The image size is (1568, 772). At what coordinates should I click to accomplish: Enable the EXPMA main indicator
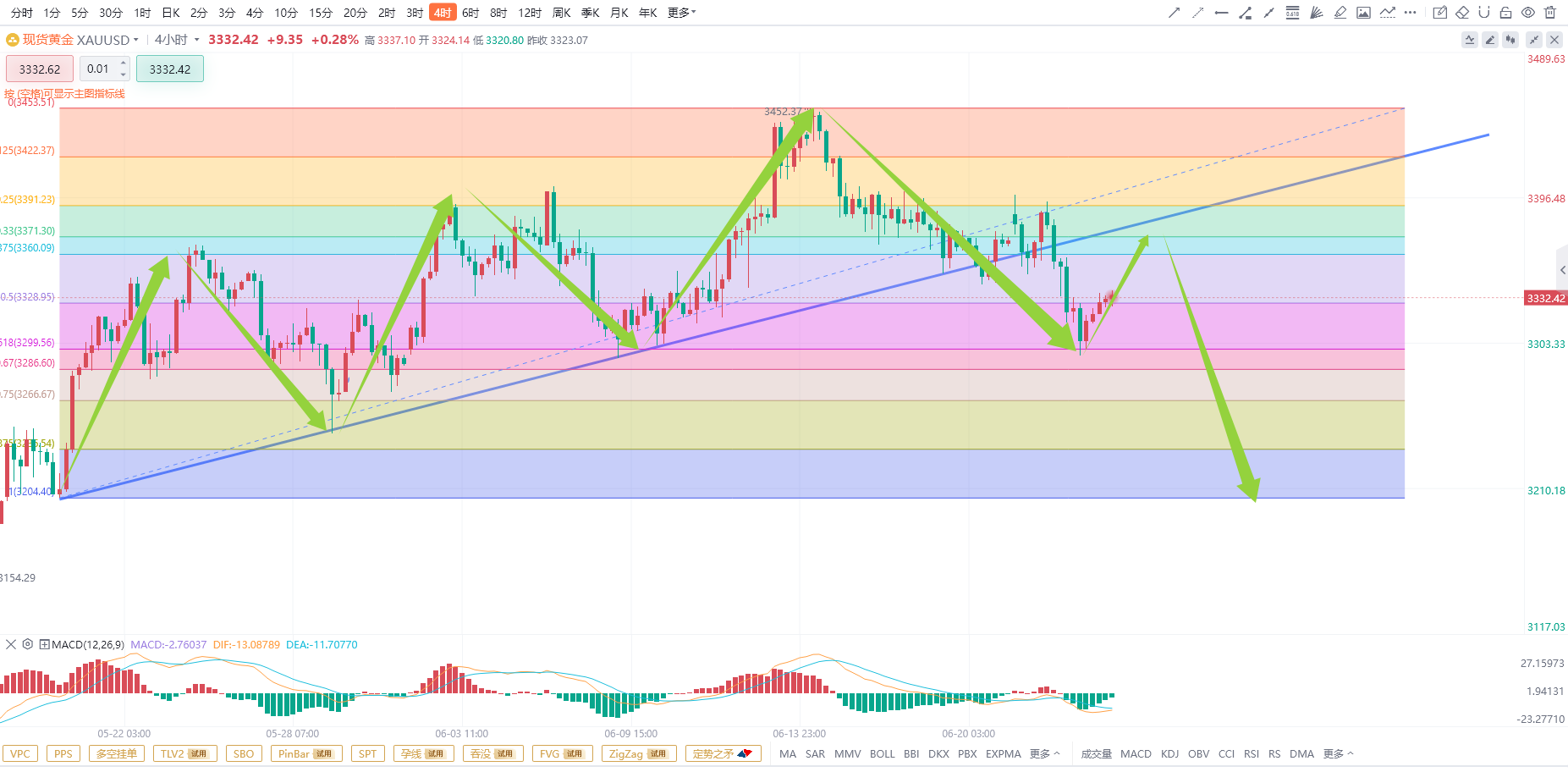1004,753
